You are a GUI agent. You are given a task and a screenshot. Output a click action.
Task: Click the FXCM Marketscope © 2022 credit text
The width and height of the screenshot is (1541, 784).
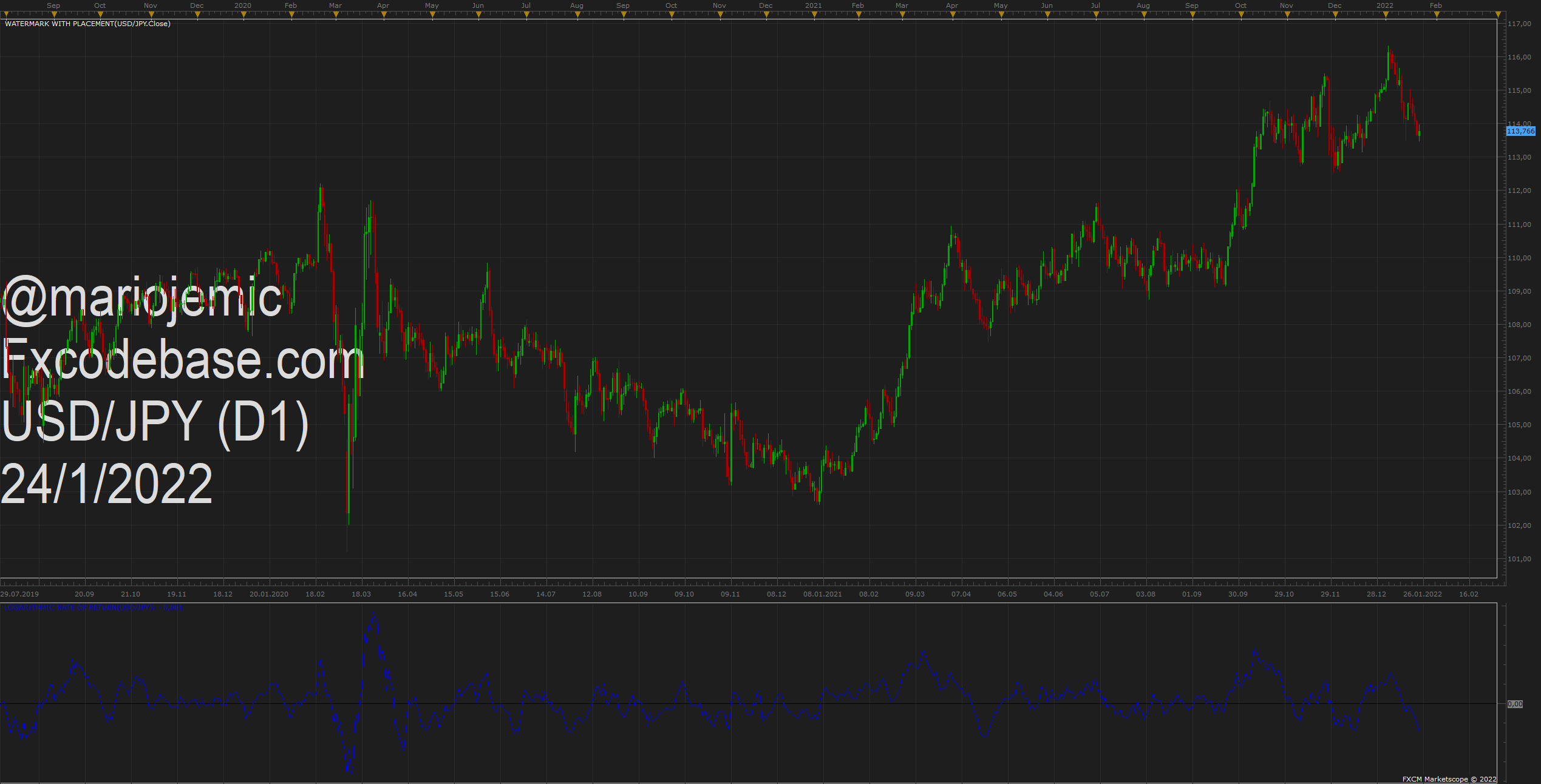(1449, 779)
